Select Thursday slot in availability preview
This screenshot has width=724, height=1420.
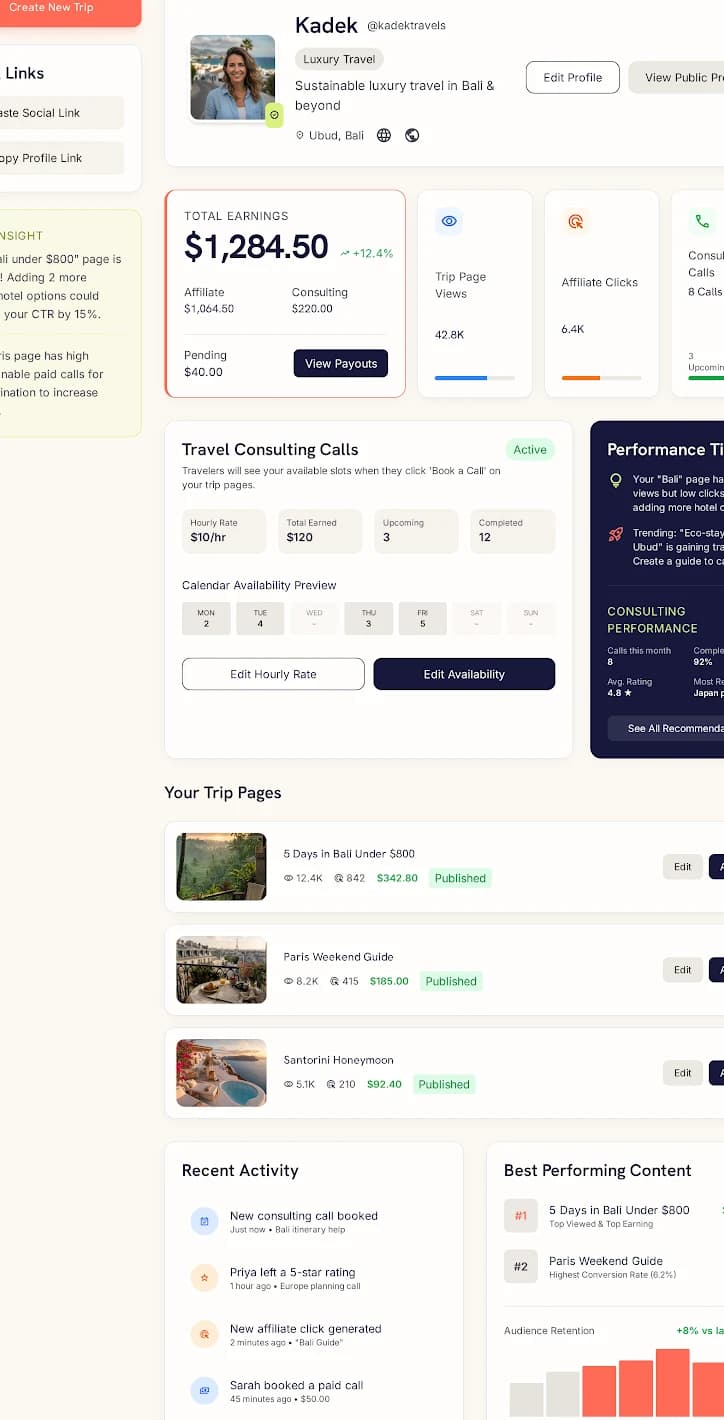[368, 619]
